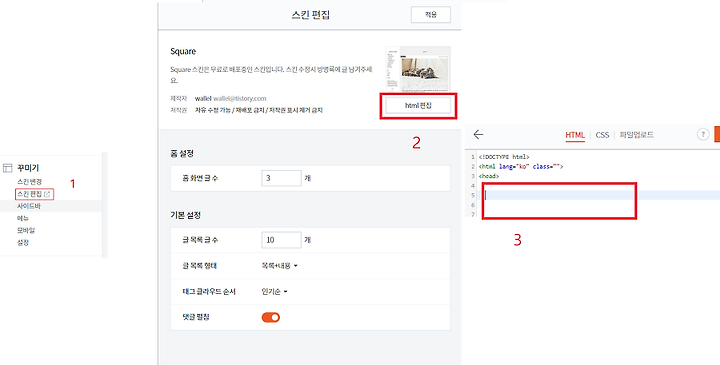The height and width of the screenshot is (365, 720).
Task: Click code line 5 in the HTML editor
Action: (597, 196)
